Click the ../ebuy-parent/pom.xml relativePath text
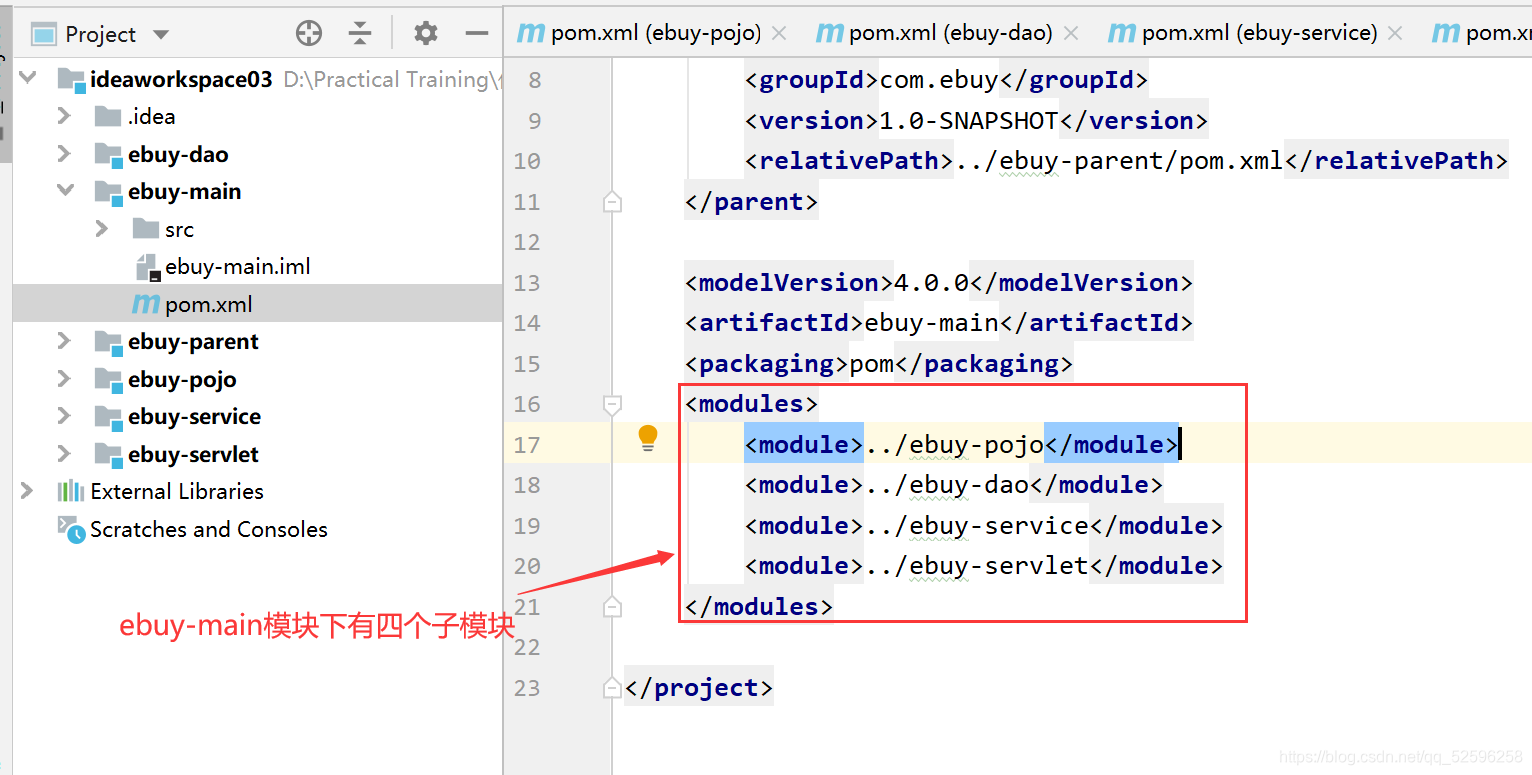The height and width of the screenshot is (775, 1532). tap(1118, 160)
